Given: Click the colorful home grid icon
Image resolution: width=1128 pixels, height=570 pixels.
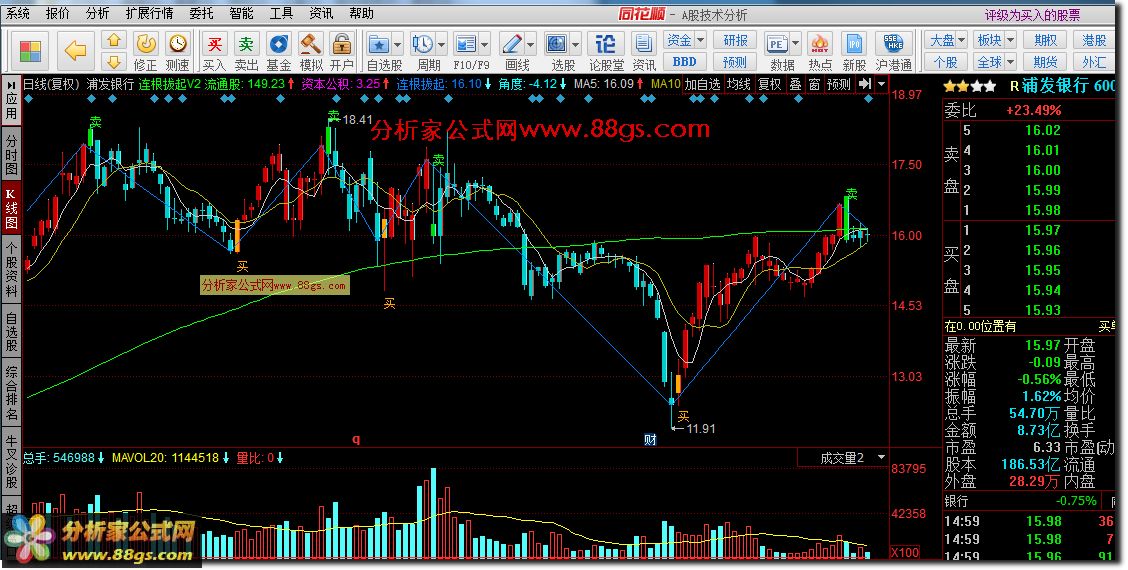Looking at the screenshot, I should point(30,51).
